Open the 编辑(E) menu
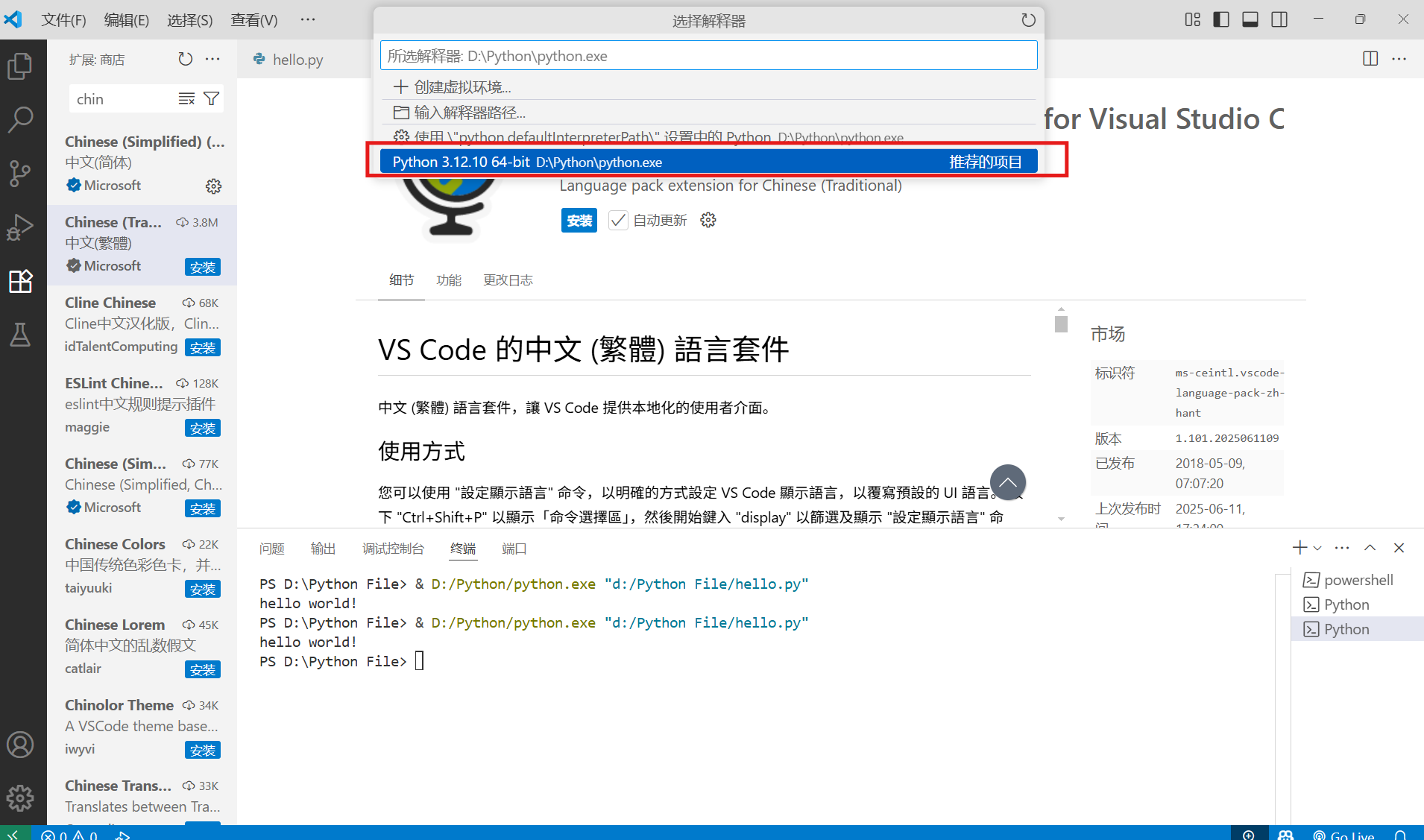The height and width of the screenshot is (840, 1424). 127,20
